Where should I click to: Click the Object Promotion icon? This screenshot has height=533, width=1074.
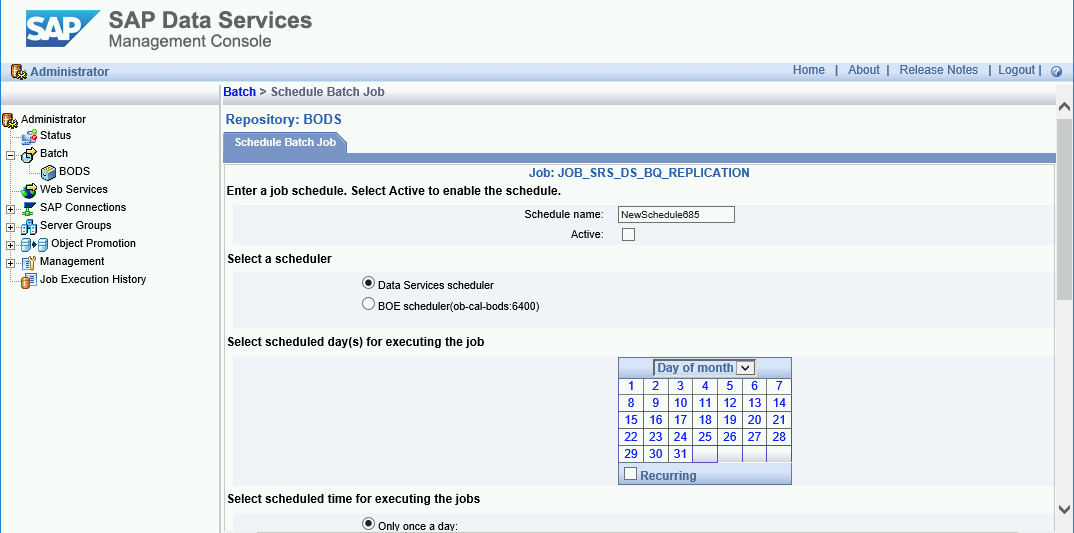coord(34,245)
